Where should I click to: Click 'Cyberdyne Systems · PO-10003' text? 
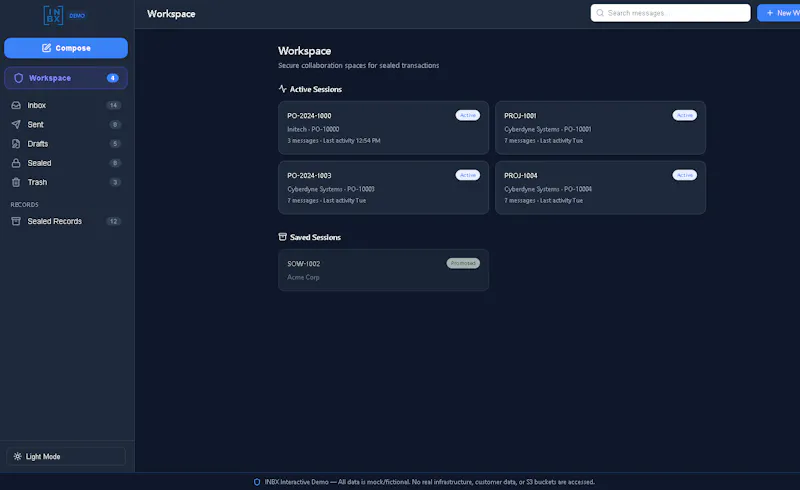coord(331,189)
